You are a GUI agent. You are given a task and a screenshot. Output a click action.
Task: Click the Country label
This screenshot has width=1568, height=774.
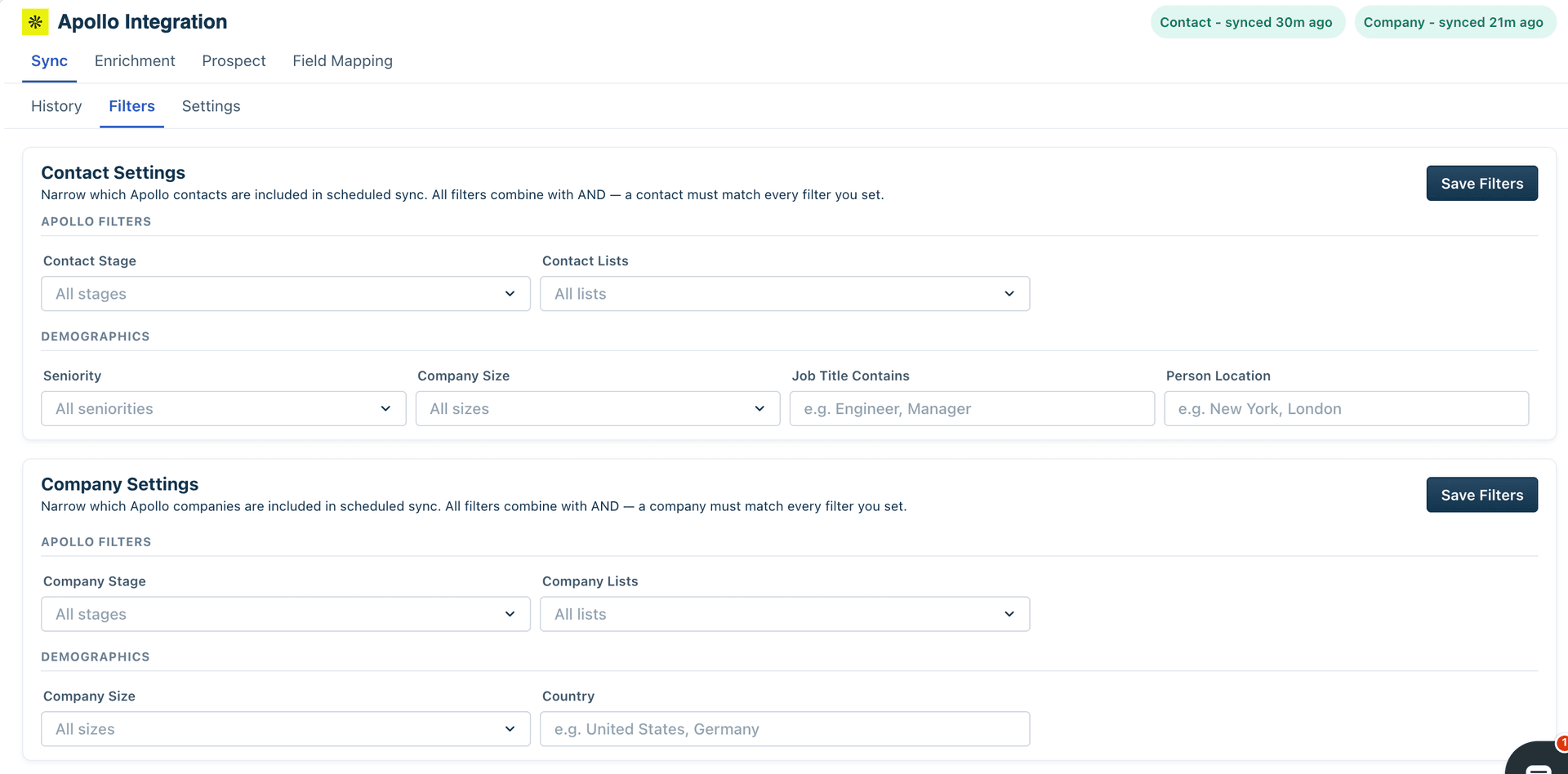click(x=568, y=696)
